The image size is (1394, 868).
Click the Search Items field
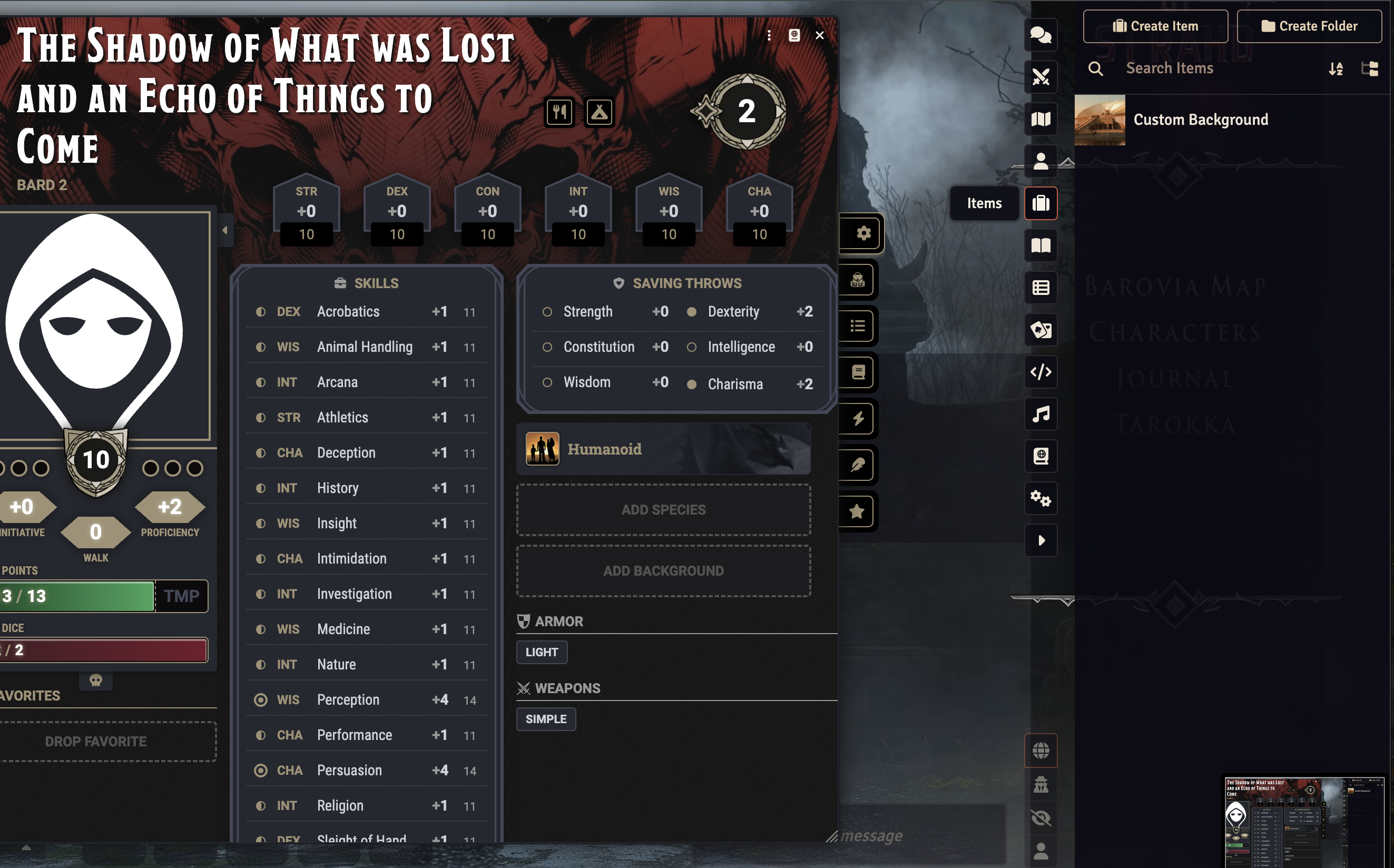pyautogui.click(x=1217, y=68)
